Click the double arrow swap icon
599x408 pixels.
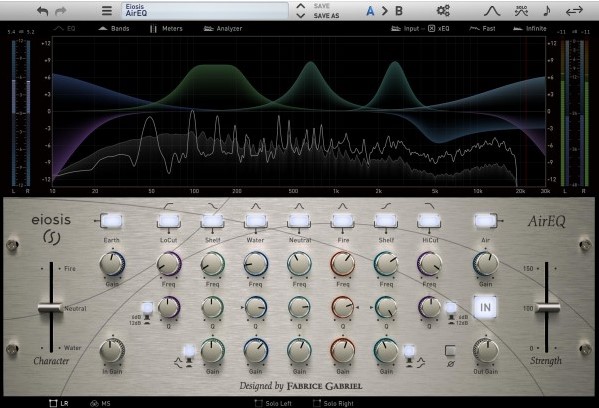574,11
